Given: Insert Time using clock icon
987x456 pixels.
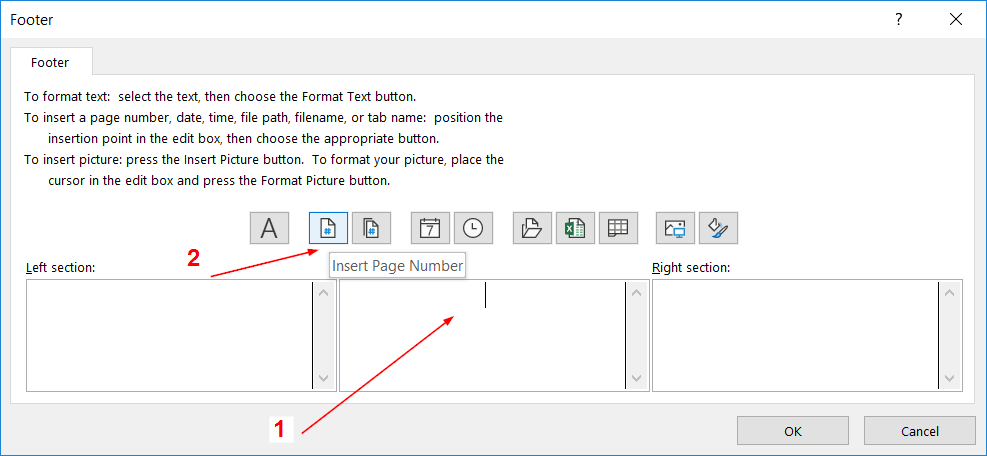Looking at the screenshot, I should click(473, 228).
